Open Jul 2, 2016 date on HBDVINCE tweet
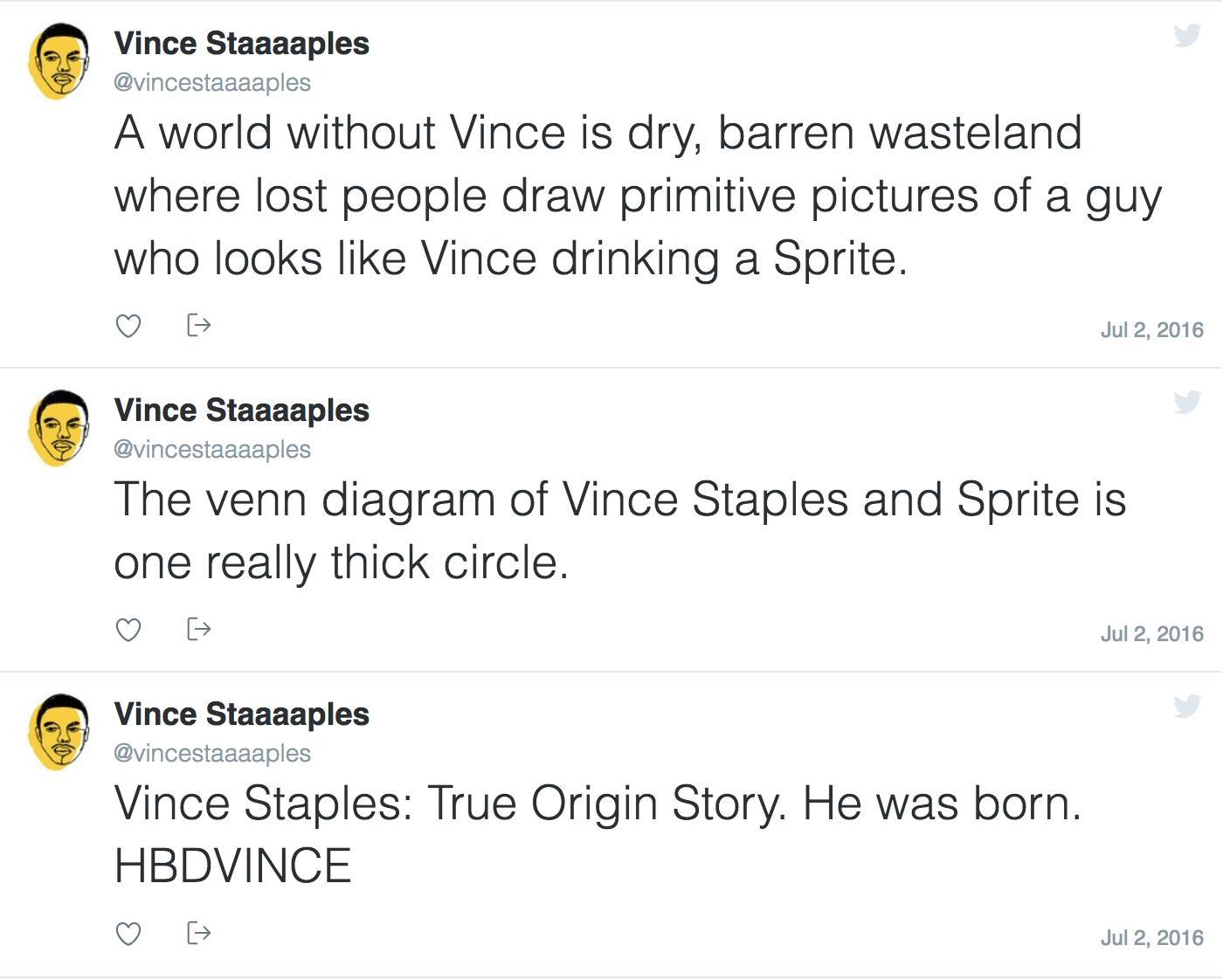The image size is (1230, 980). [1151, 938]
